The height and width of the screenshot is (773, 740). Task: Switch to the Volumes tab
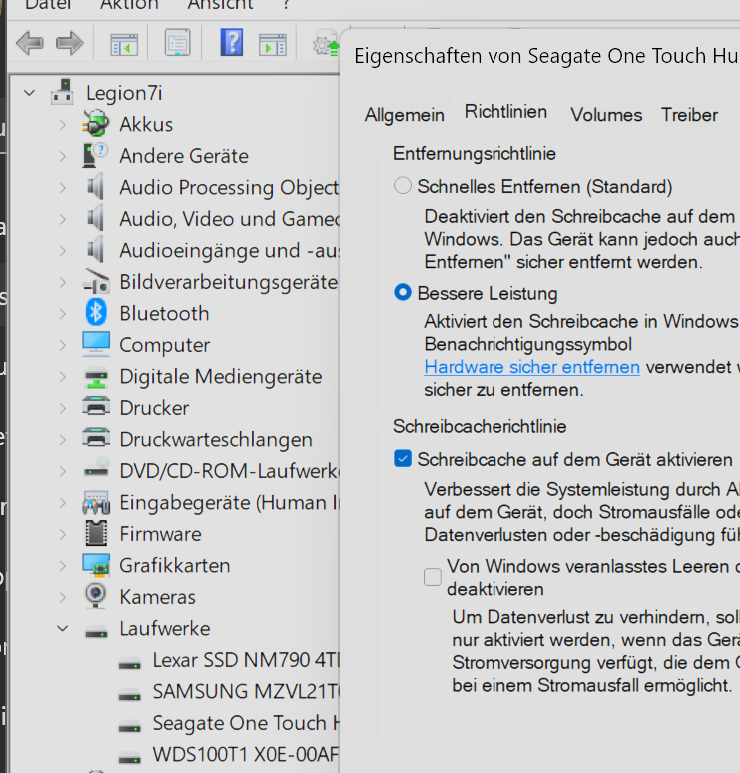606,115
